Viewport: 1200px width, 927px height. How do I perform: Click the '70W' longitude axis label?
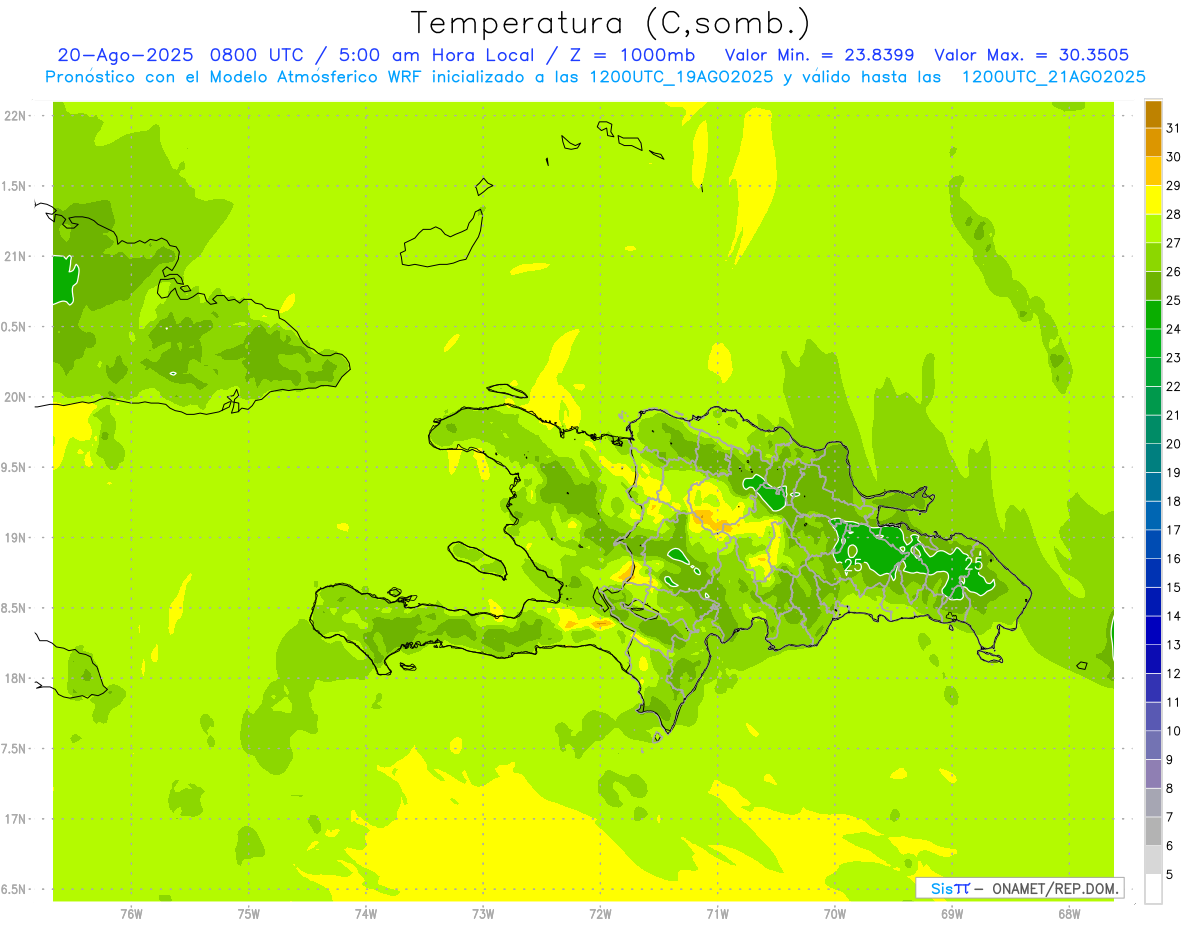[835, 914]
